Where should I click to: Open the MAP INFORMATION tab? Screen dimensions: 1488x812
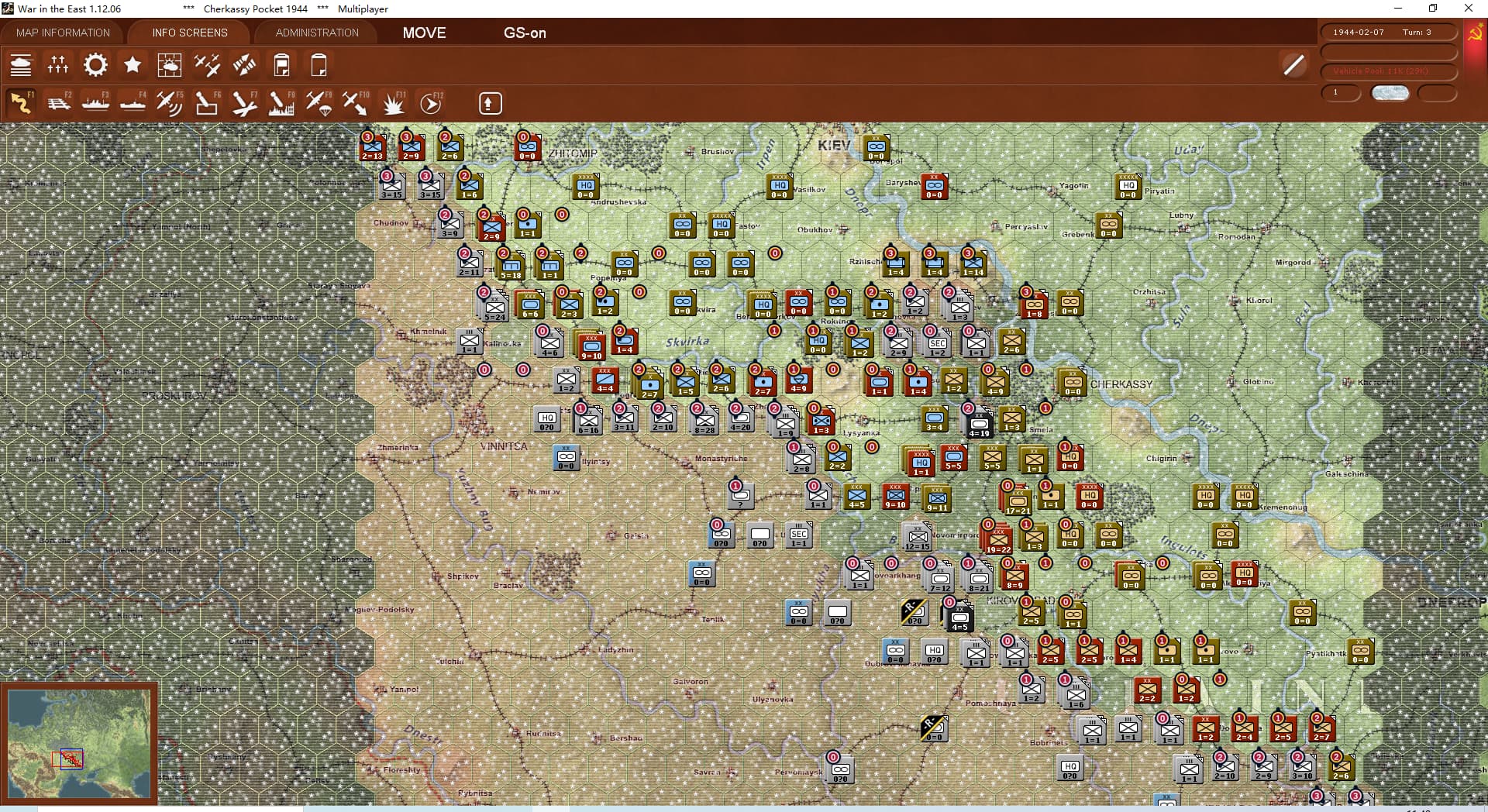click(x=63, y=33)
